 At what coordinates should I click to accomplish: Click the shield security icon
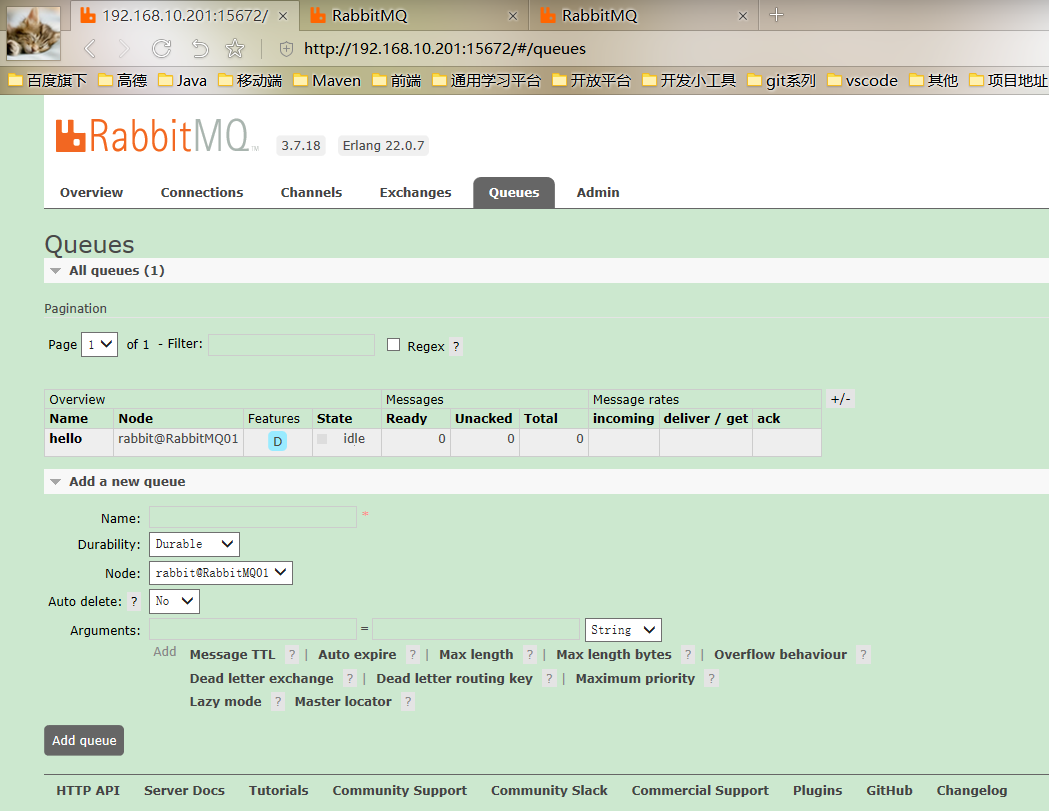pyautogui.click(x=286, y=49)
